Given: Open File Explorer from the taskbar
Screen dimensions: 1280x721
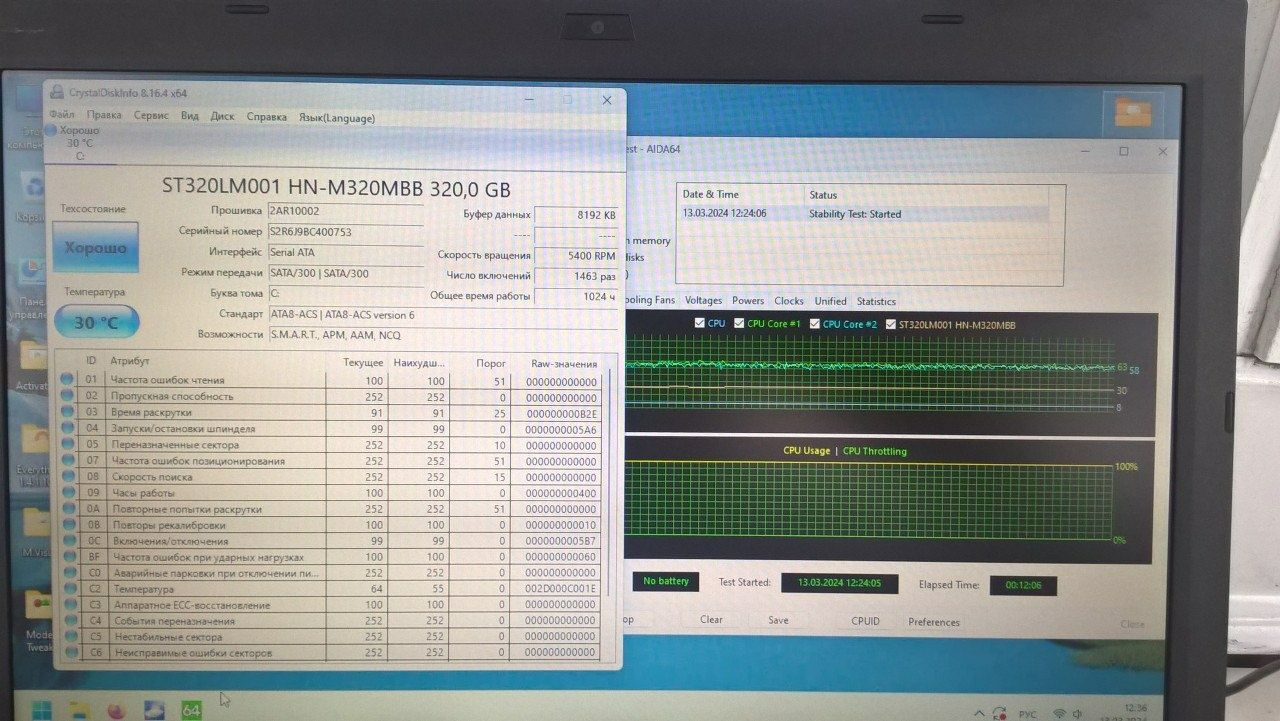Looking at the screenshot, I should (79, 710).
